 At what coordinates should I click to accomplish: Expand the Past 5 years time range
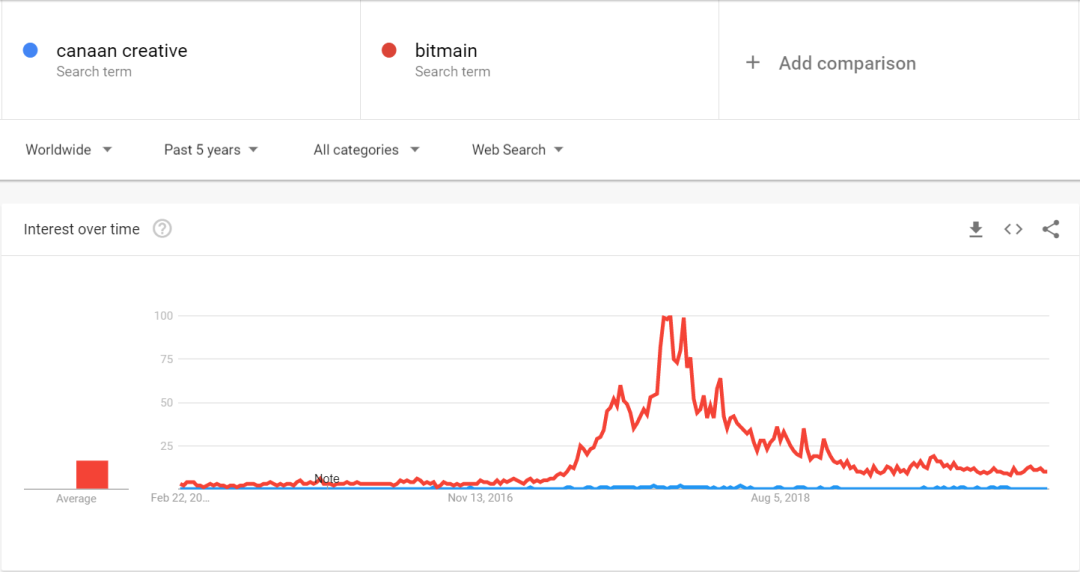[x=211, y=150]
